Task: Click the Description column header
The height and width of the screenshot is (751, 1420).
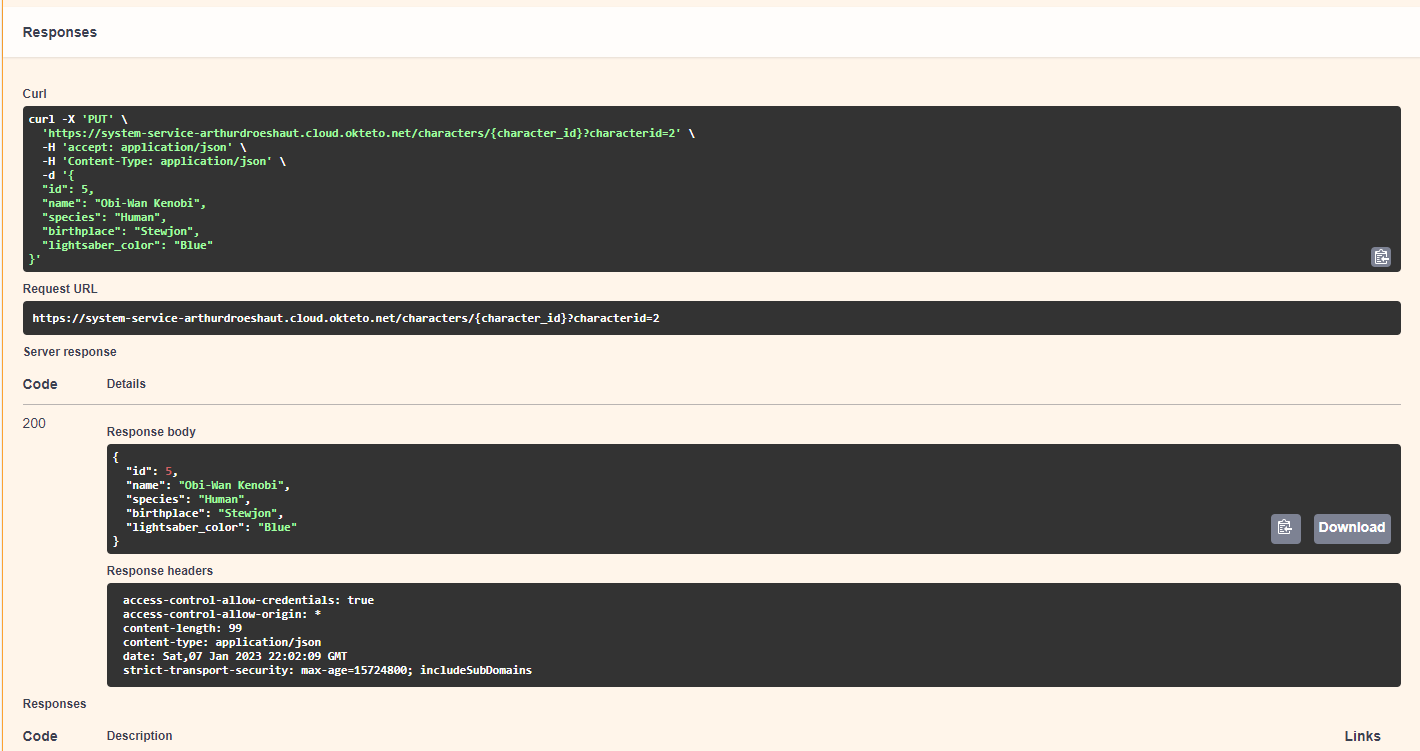Action: (139, 736)
